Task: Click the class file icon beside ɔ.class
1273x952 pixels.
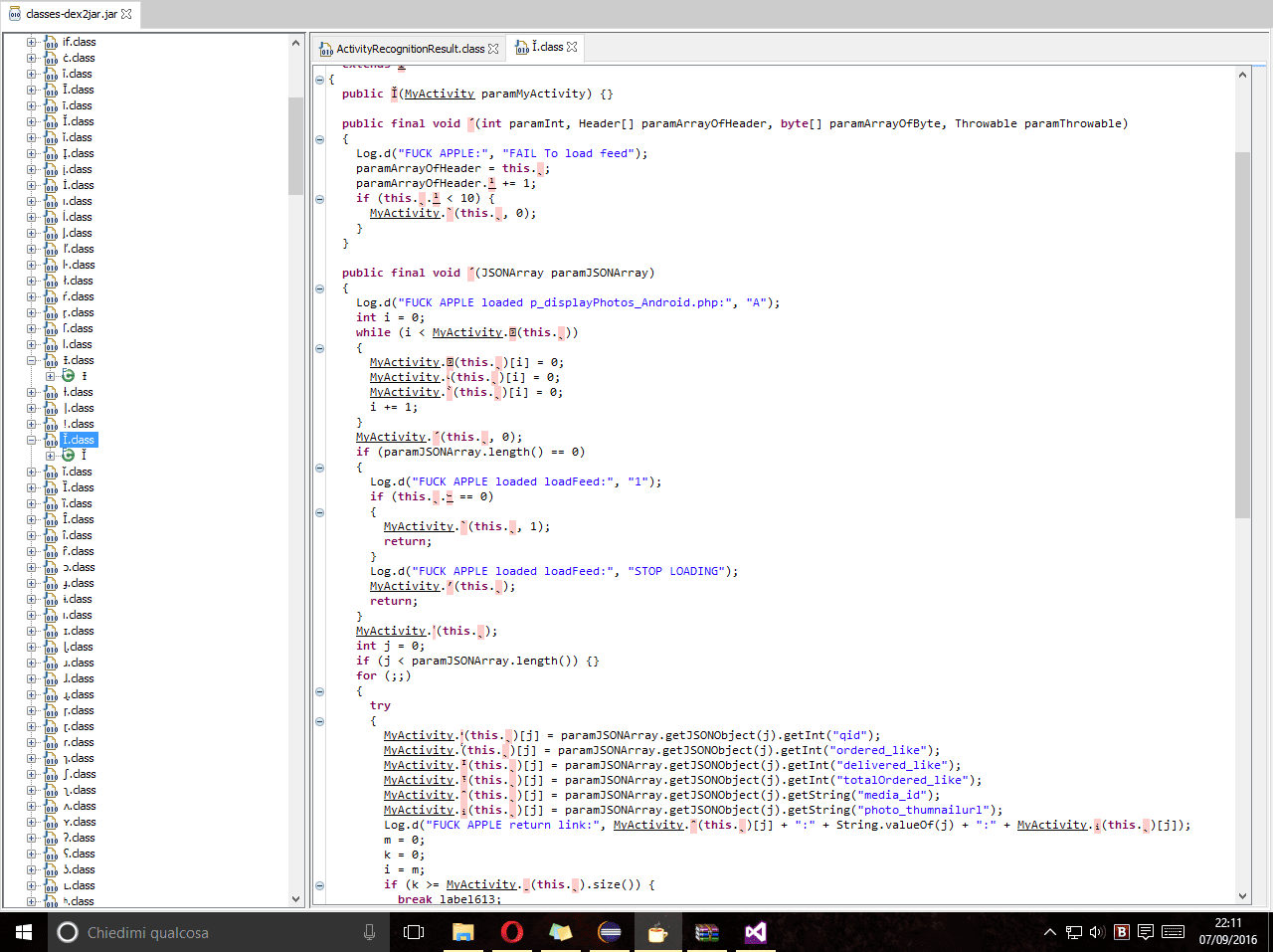Action: pyautogui.click(x=51, y=567)
